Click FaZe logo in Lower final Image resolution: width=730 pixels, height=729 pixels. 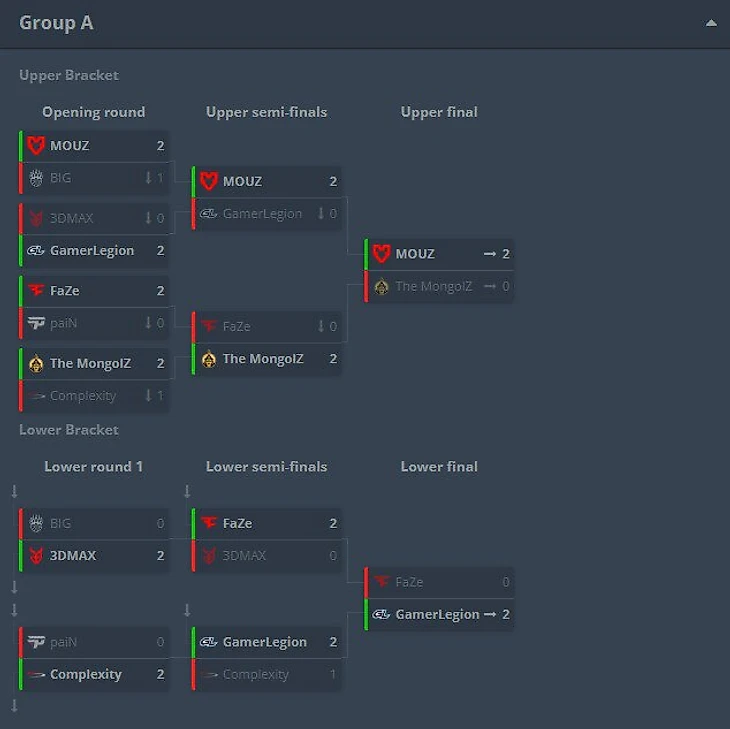coord(381,582)
